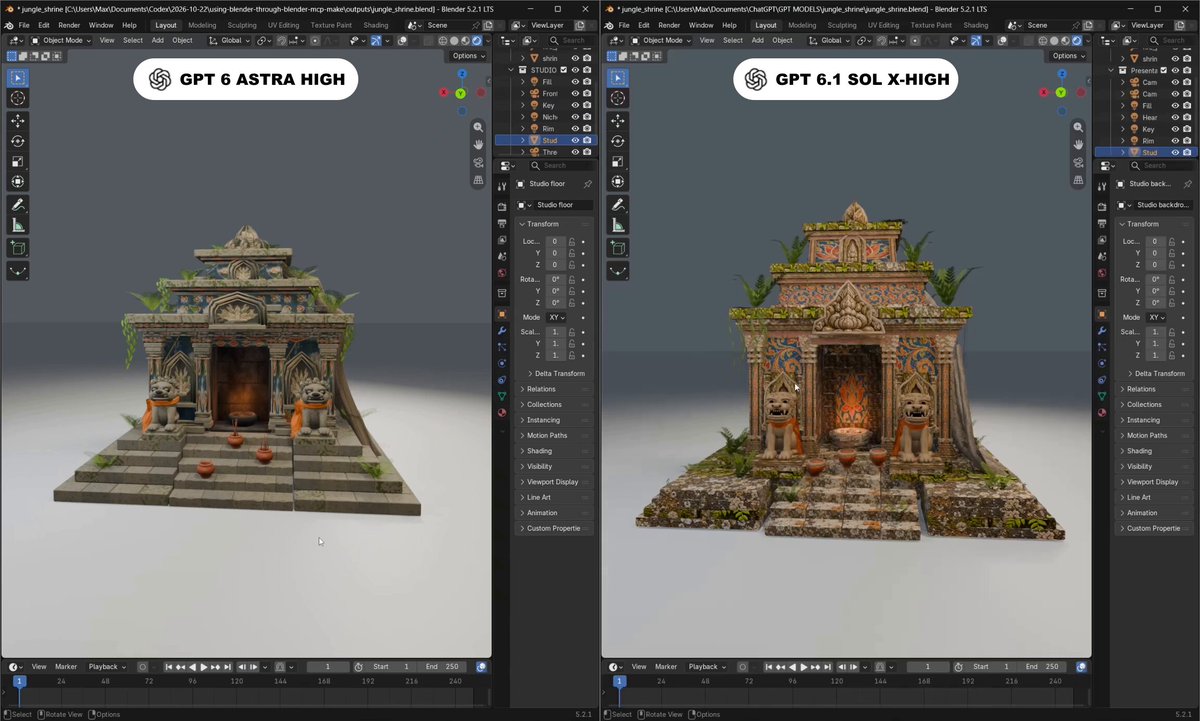Viewport: 1200px width, 721px height.
Task: Open rotation Mode XY dropdown in left window
Action: tap(556, 317)
